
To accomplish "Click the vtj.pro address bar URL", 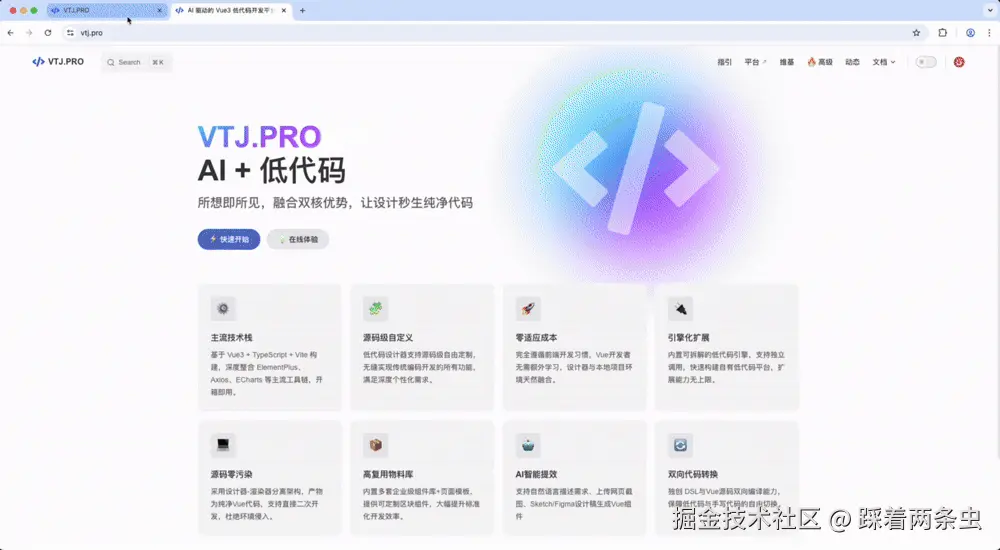I will point(92,33).
